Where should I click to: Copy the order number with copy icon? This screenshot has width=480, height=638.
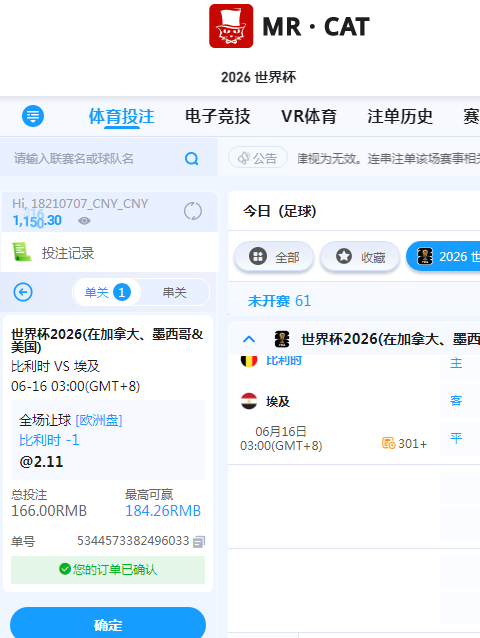199,542
